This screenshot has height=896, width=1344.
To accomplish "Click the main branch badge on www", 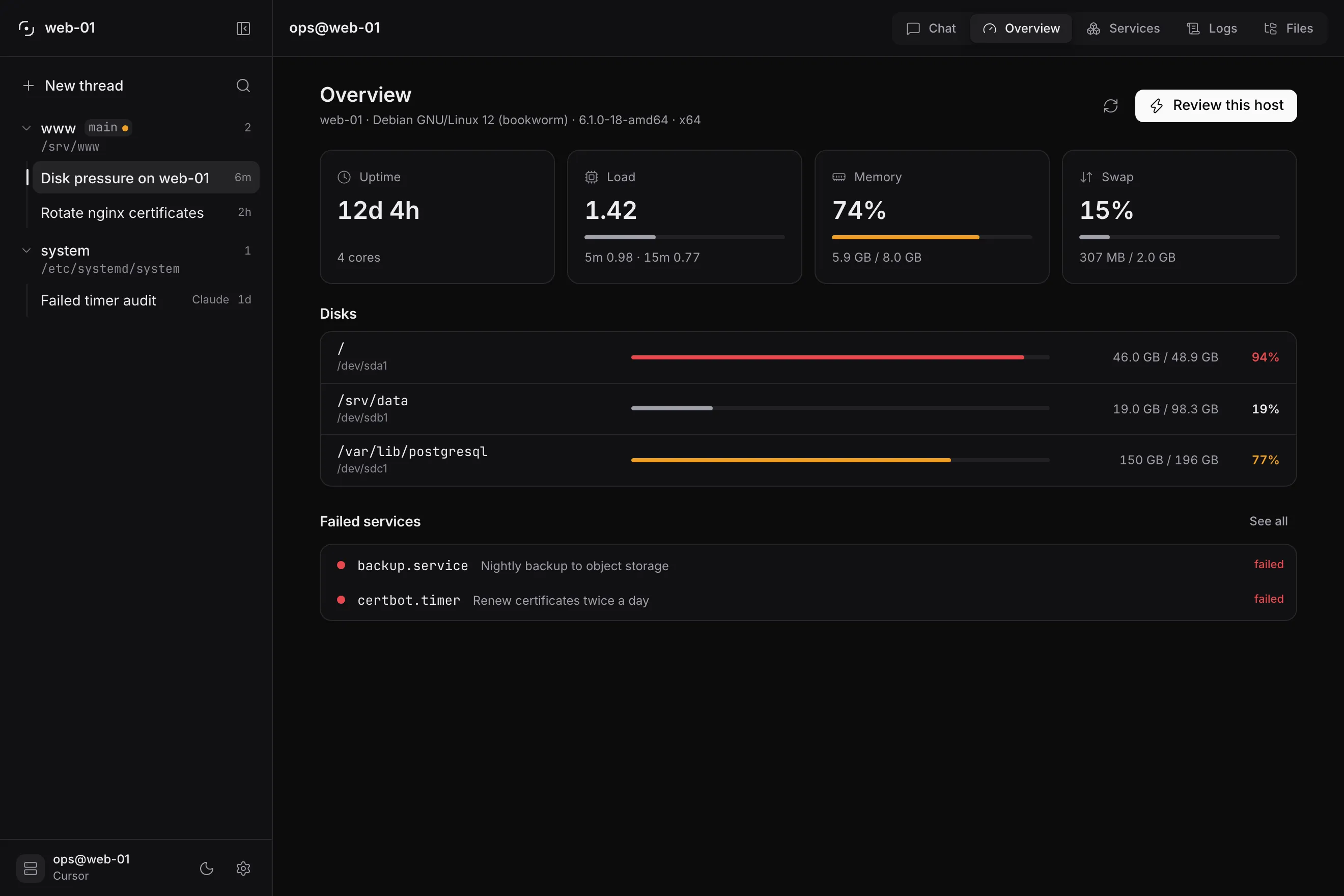I will coord(108,127).
